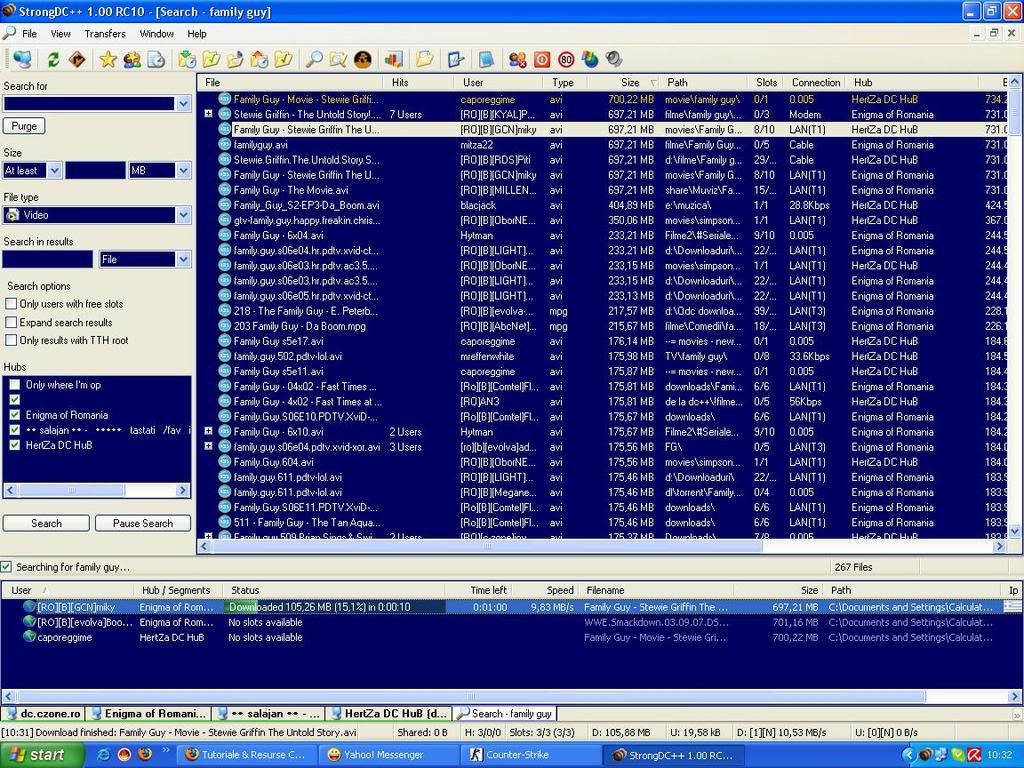Viewport: 1024px width, 768px height.
Task: Open the Notepad blue page icon
Action: (x=486, y=59)
